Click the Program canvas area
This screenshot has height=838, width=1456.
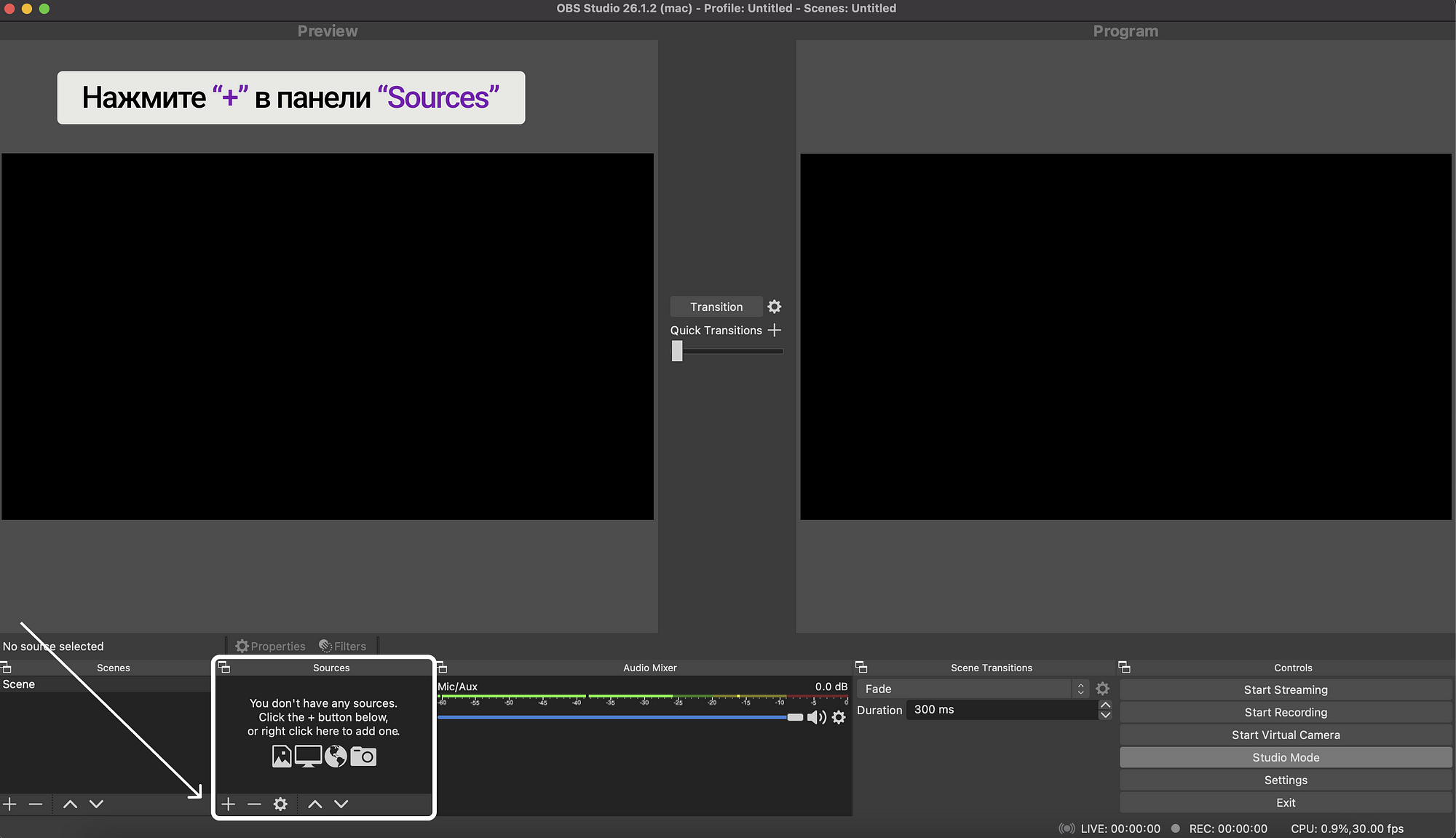pos(1125,336)
